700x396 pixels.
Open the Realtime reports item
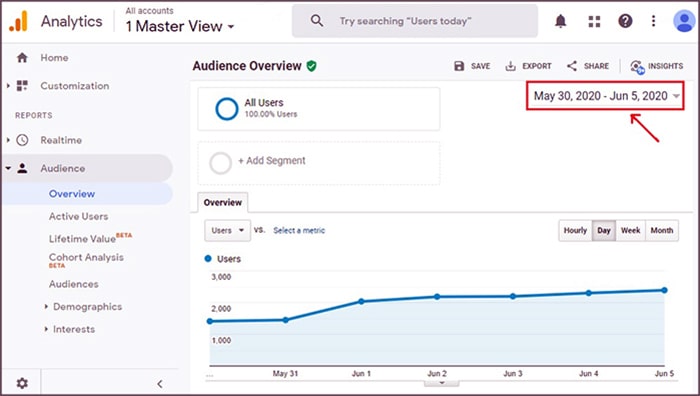(x=61, y=140)
